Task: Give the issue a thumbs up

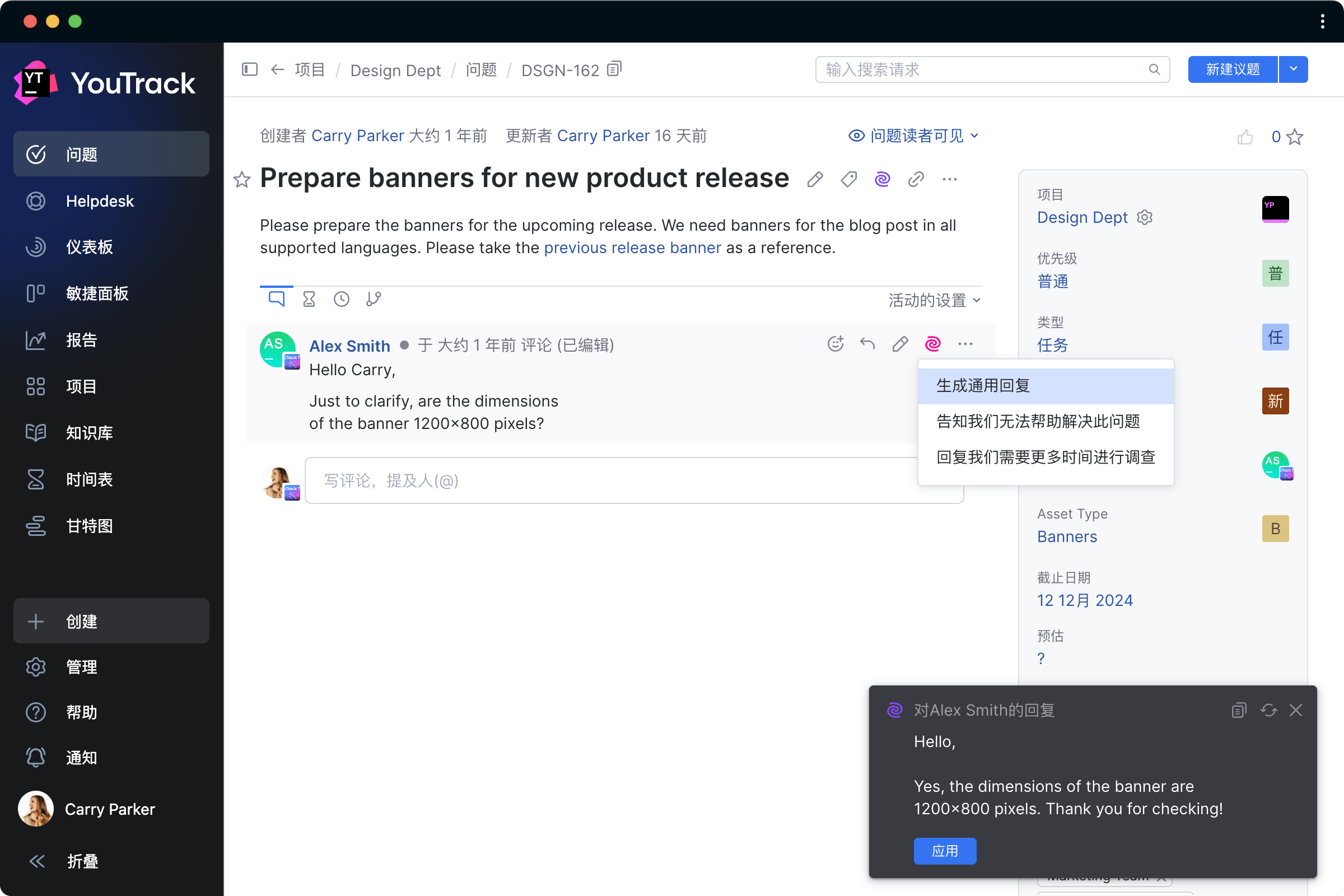Action: (x=1244, y=137)
